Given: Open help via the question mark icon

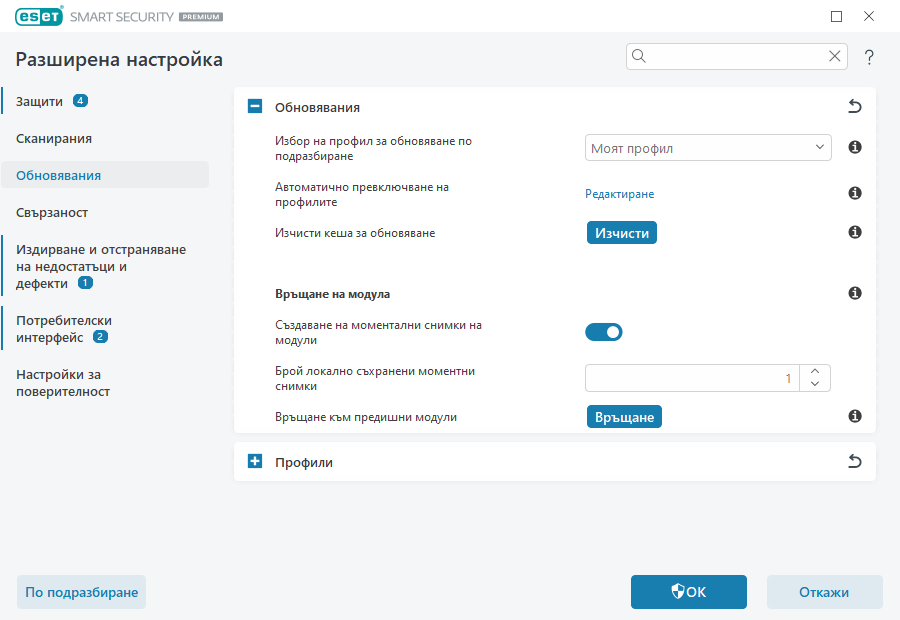Looking at the screenshot, I should 868,56.
